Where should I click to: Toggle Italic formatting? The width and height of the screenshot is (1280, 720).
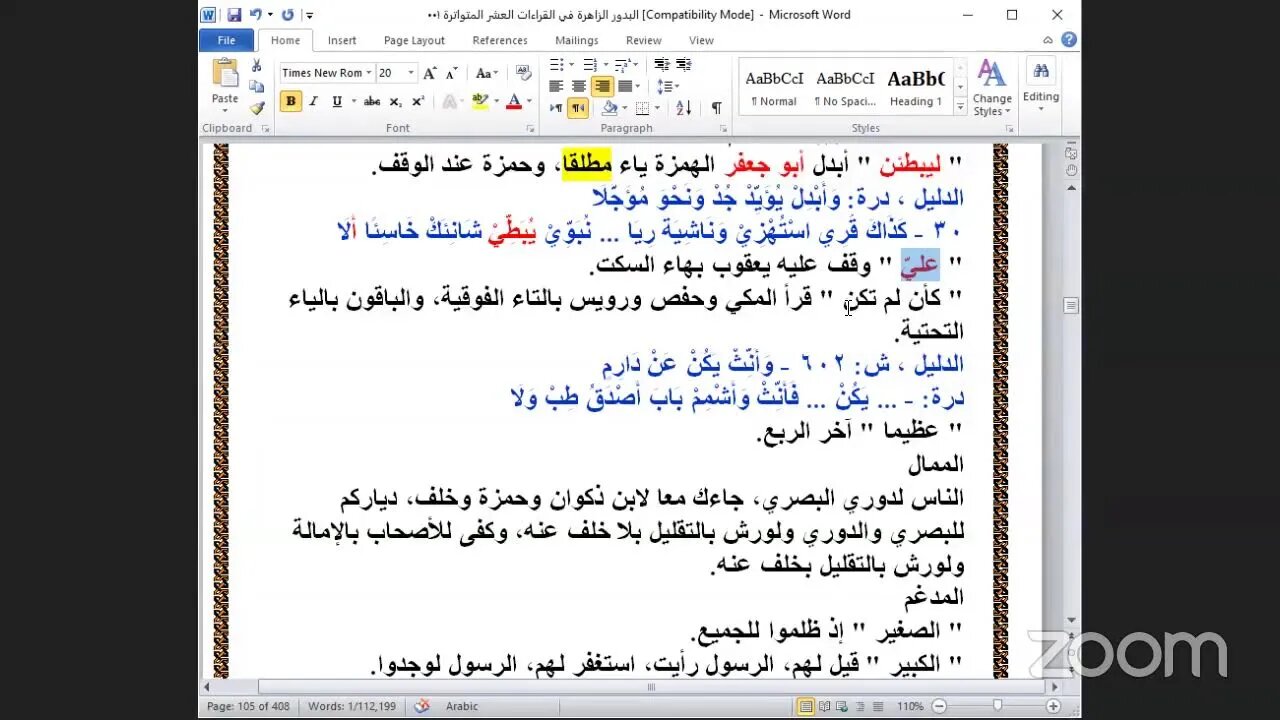coord(313,101)
